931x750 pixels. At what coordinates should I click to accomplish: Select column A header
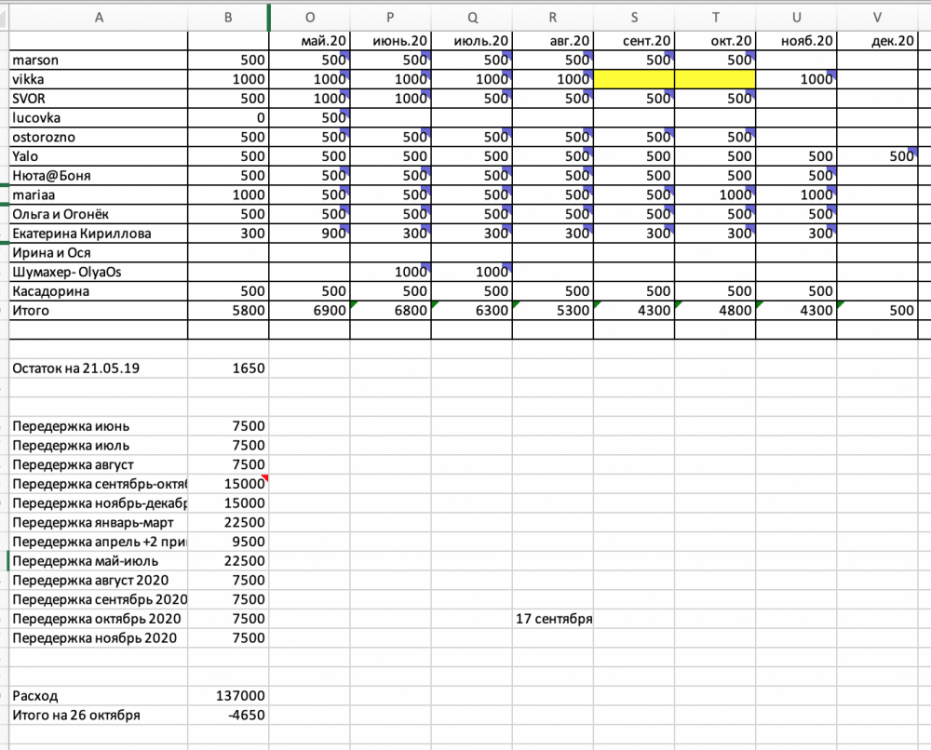point(98,16)
